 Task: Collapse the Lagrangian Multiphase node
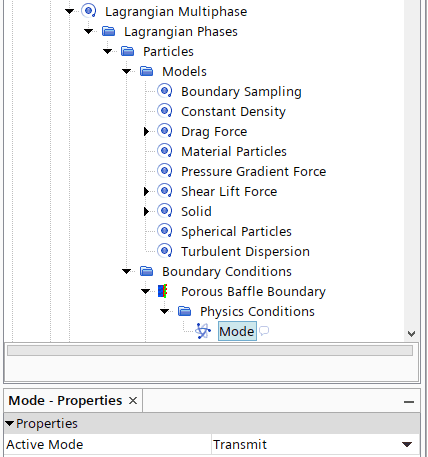click(69, 11)
